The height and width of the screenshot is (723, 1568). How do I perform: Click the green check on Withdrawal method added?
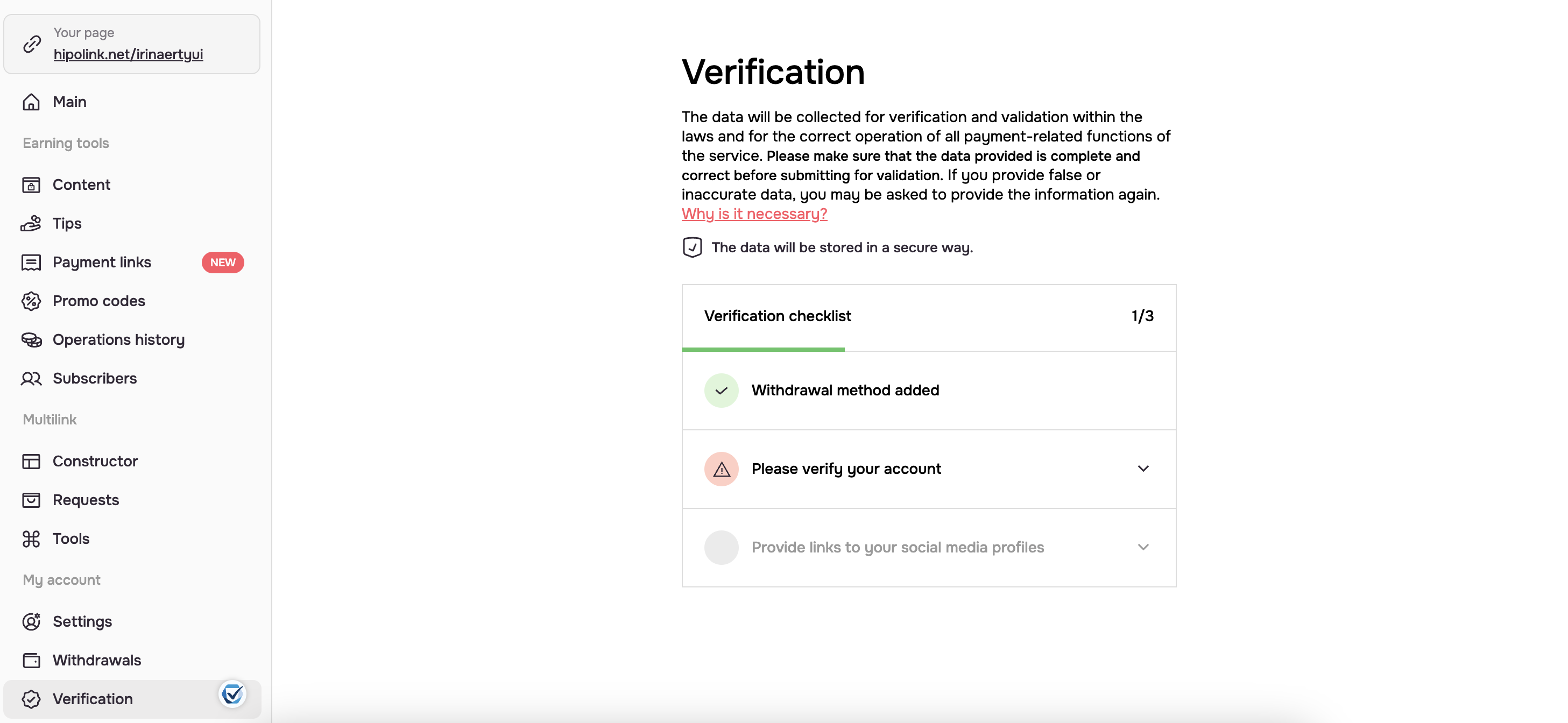[x=721, y=390]
